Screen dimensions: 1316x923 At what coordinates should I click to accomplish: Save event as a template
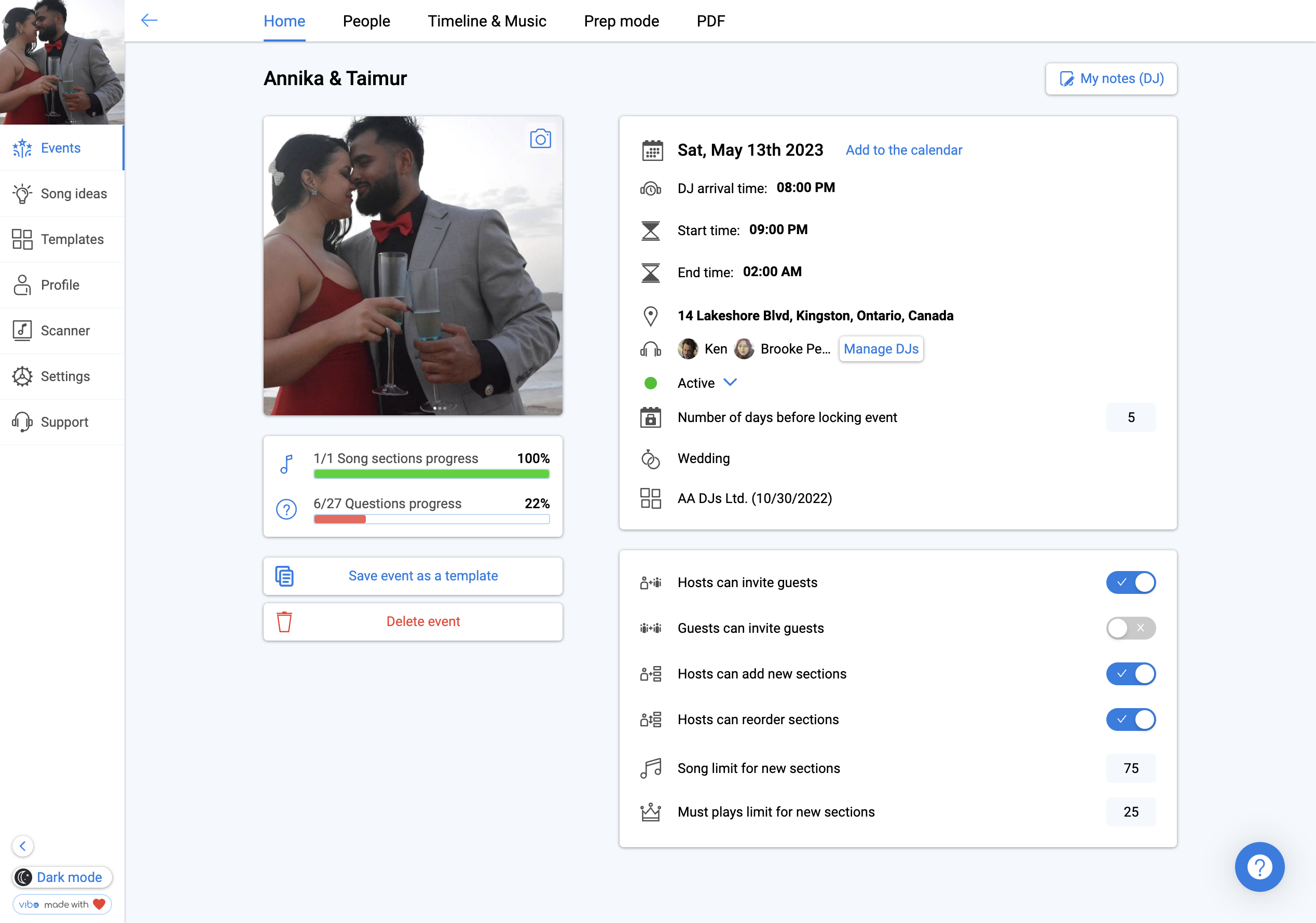(x=413, y=576)
